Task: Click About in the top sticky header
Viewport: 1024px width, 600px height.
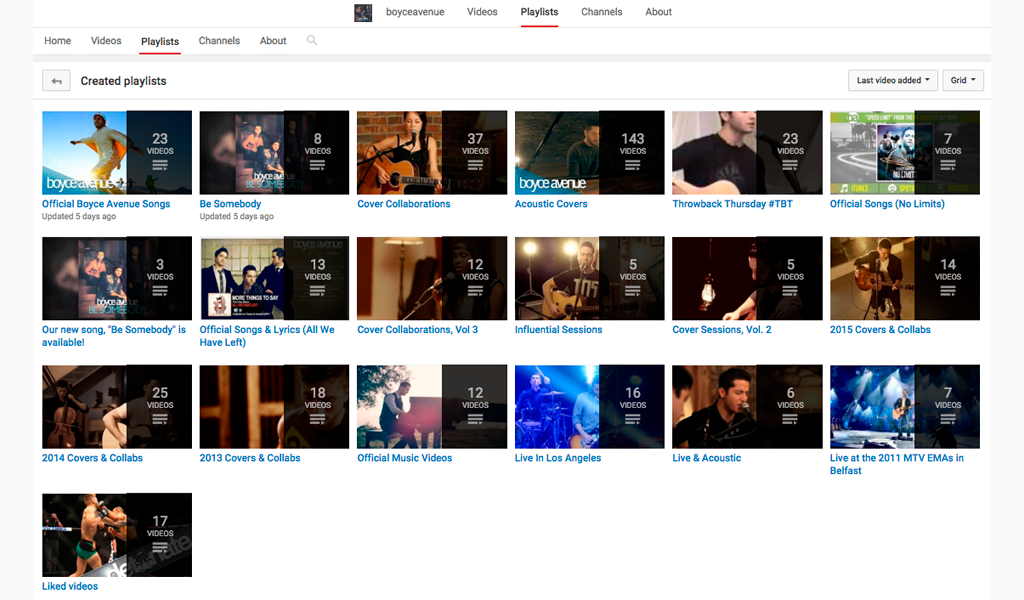Action: tap(658, 12)
